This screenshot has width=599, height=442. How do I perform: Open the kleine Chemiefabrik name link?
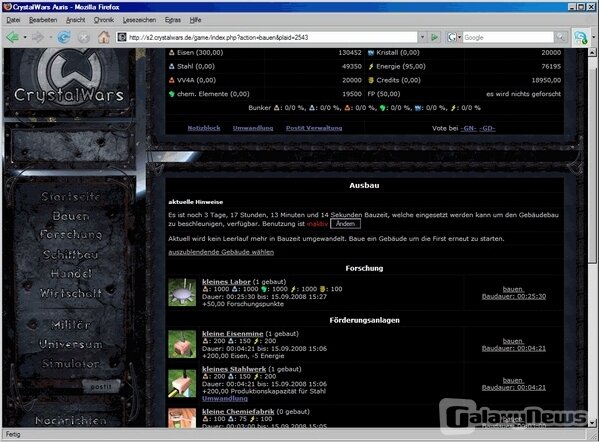click(238, 411)
